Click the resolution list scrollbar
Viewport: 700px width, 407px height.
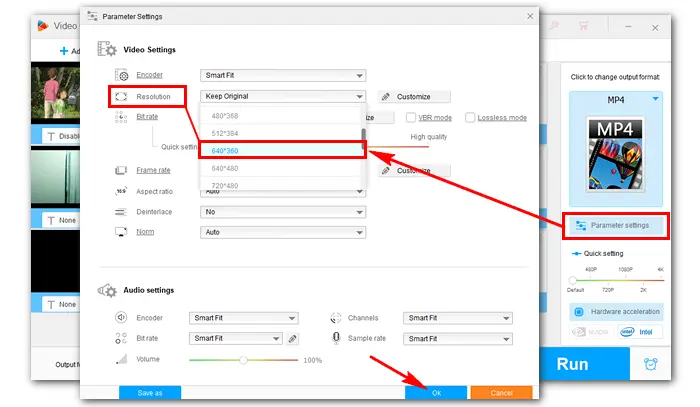(x=363, y=137)
